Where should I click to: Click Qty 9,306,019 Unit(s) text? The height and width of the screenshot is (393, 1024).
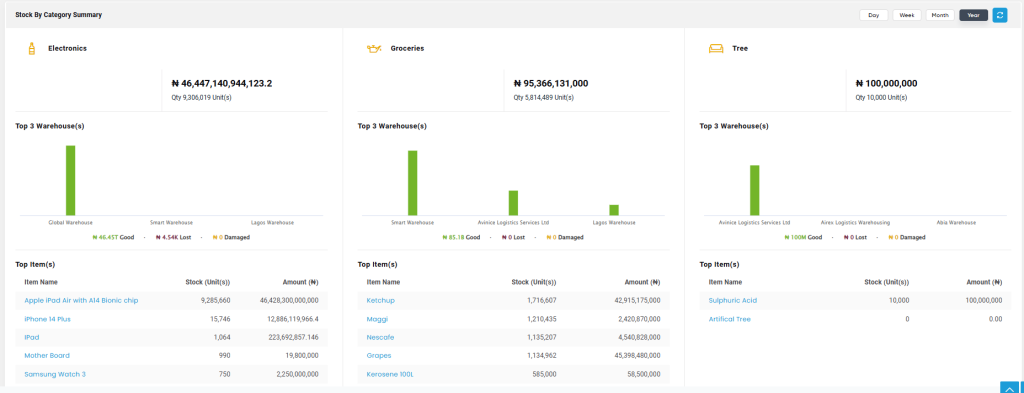tap(201, 98)
